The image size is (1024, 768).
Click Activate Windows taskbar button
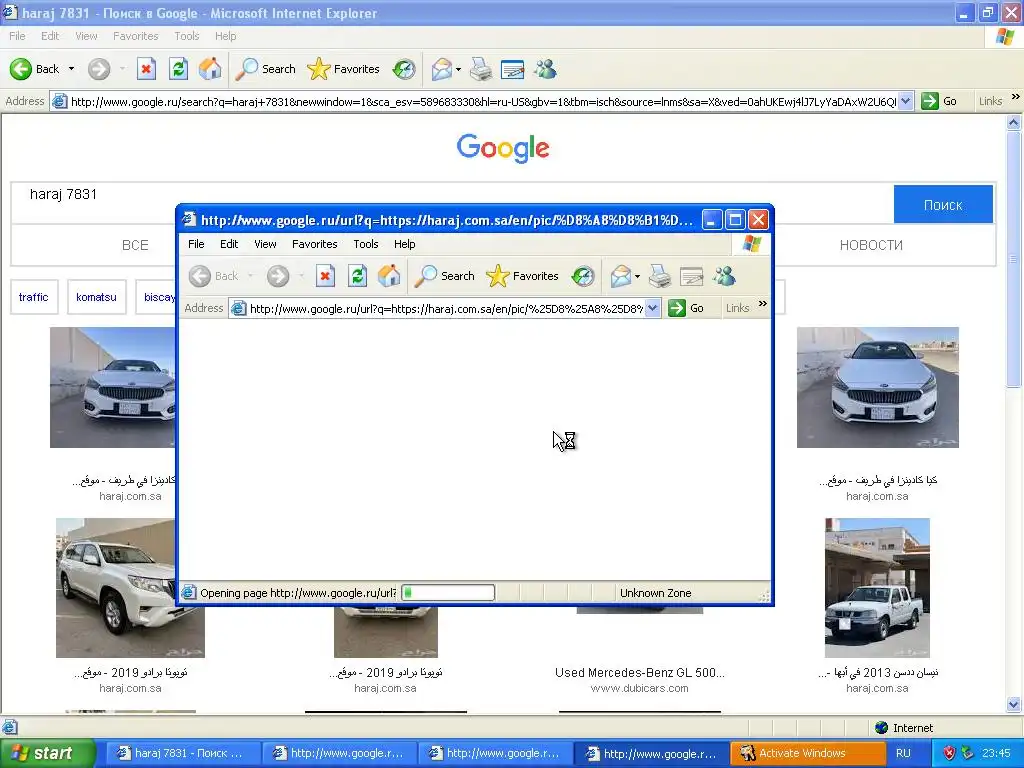click(x=807, y=753)
